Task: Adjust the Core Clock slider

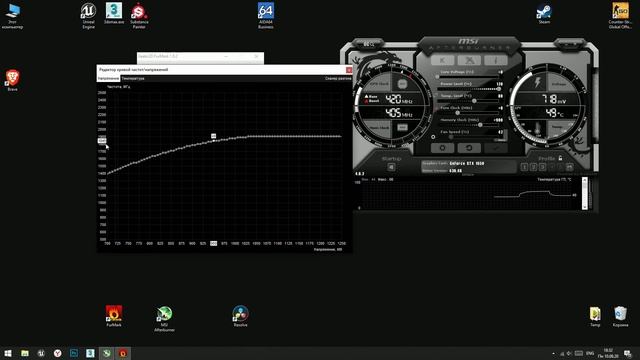Action: (469, 113)
